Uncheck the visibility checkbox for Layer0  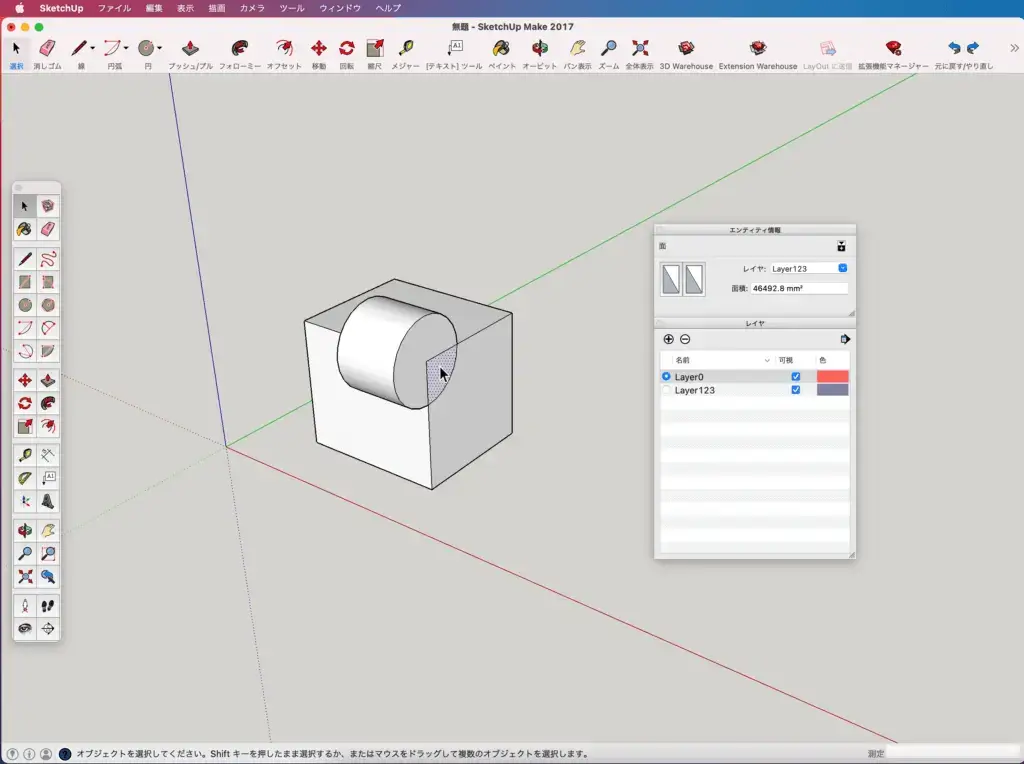[795, 377]
